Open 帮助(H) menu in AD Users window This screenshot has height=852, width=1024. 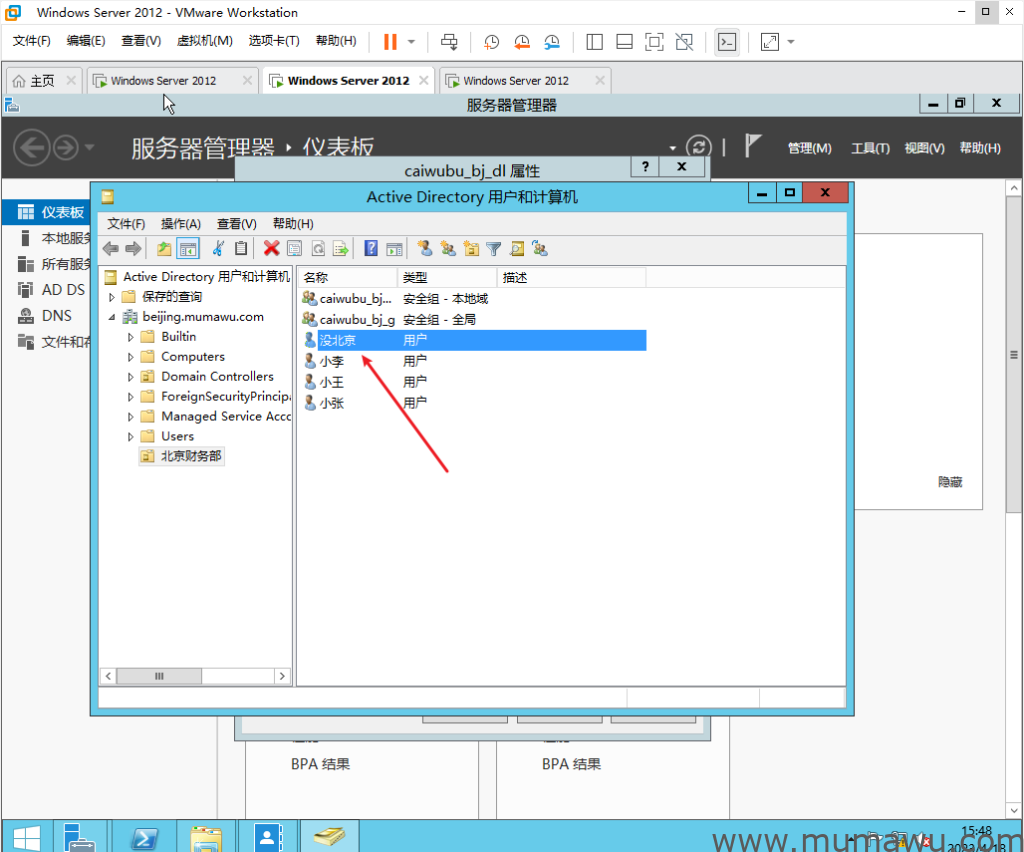click(293, 224)
